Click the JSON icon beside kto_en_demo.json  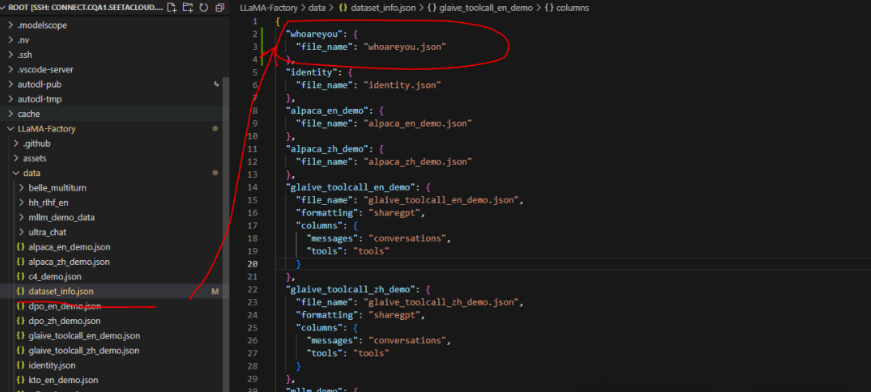[21, 380]
